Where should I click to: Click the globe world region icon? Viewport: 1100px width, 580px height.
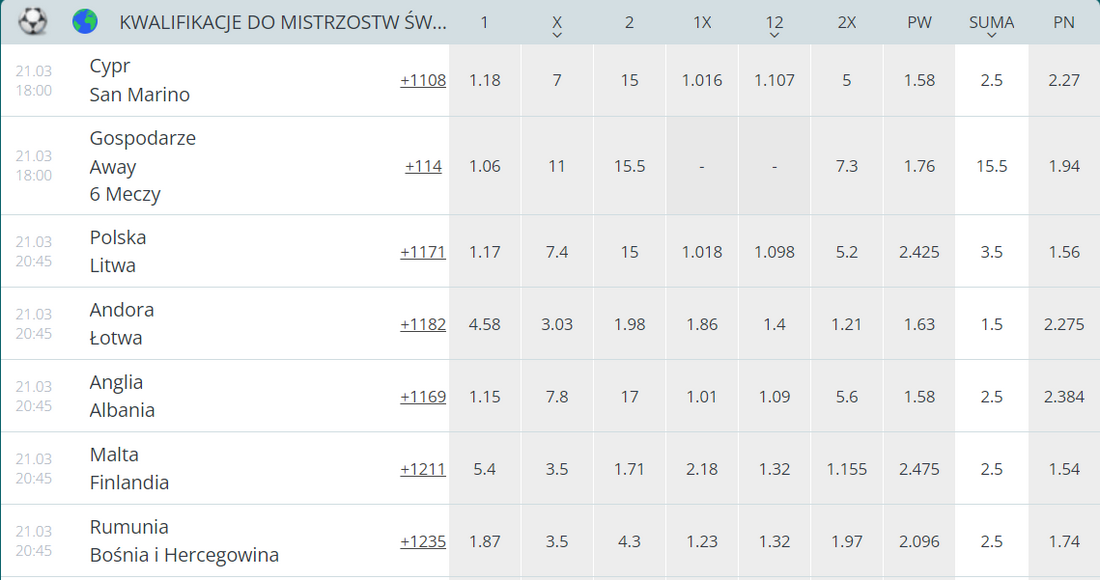tap(85, 22)
